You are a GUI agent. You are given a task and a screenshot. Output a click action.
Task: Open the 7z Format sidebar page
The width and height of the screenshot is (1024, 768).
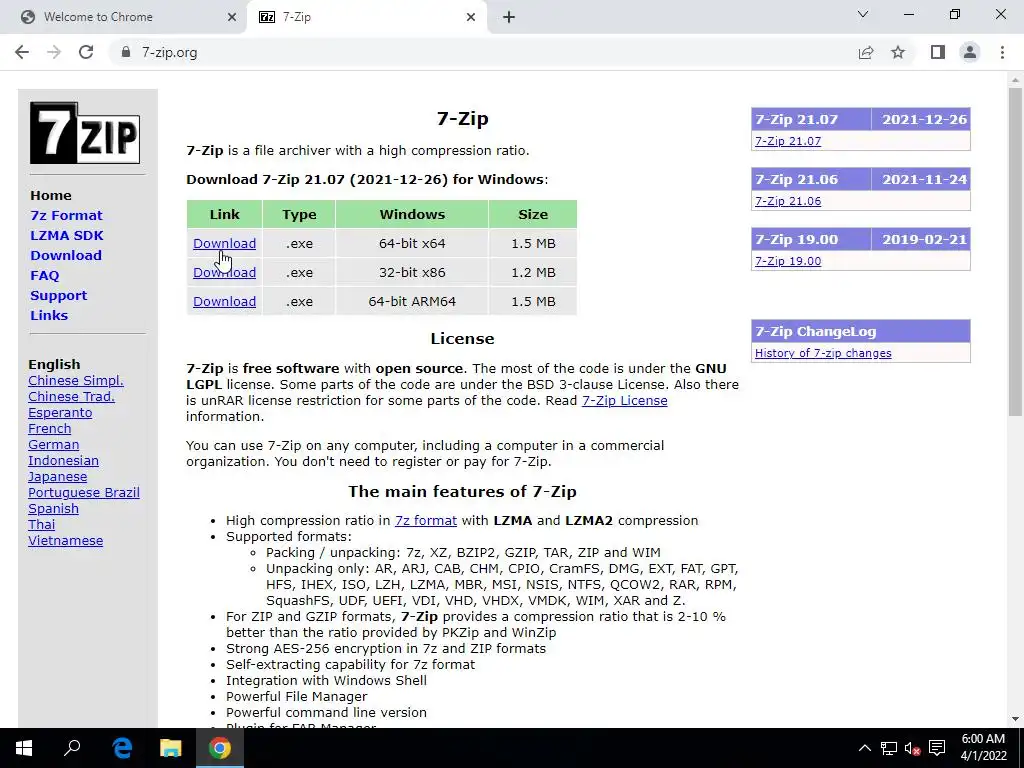[x=66, y=216]
